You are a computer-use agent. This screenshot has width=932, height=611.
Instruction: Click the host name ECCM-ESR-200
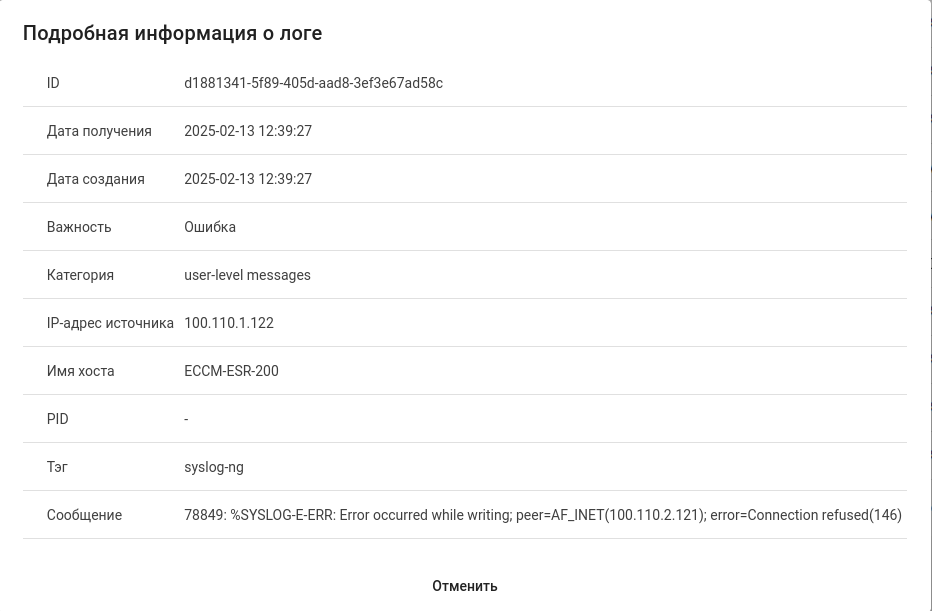231,371
